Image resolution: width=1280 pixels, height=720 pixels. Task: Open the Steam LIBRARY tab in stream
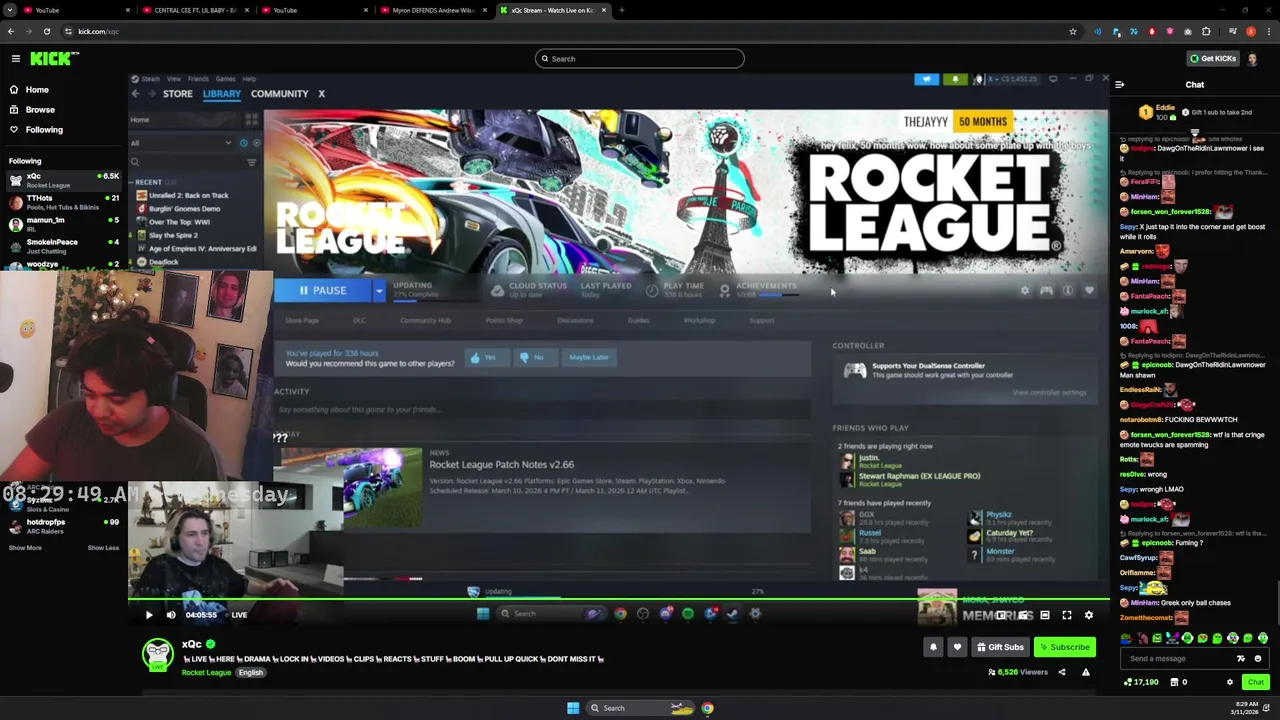coord(222,93)
